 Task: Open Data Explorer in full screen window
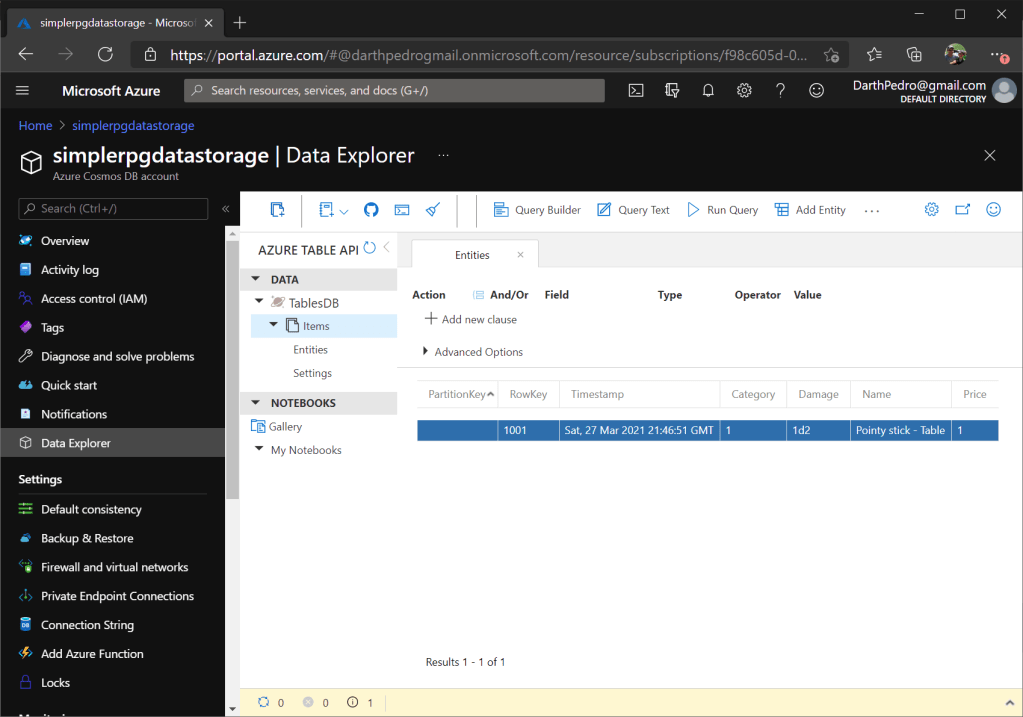pos(962,210)
